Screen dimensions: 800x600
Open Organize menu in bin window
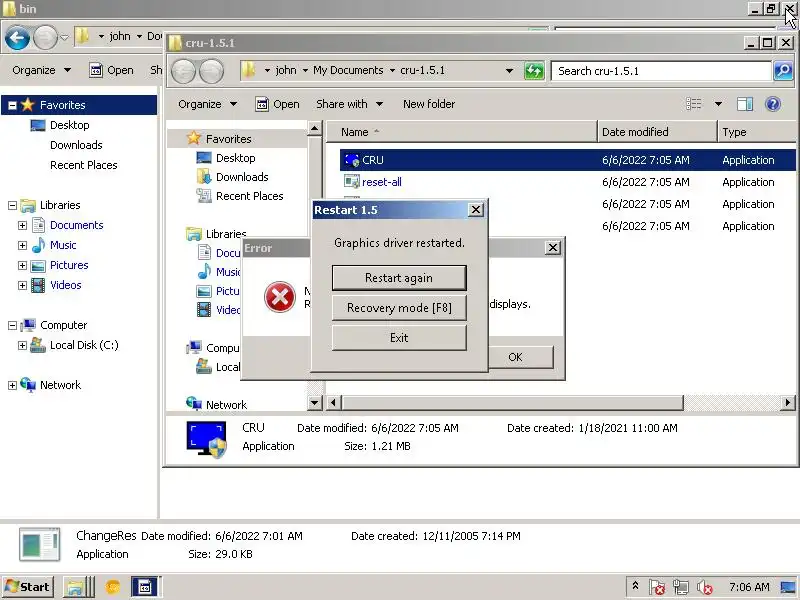click(x=41, y=70)
